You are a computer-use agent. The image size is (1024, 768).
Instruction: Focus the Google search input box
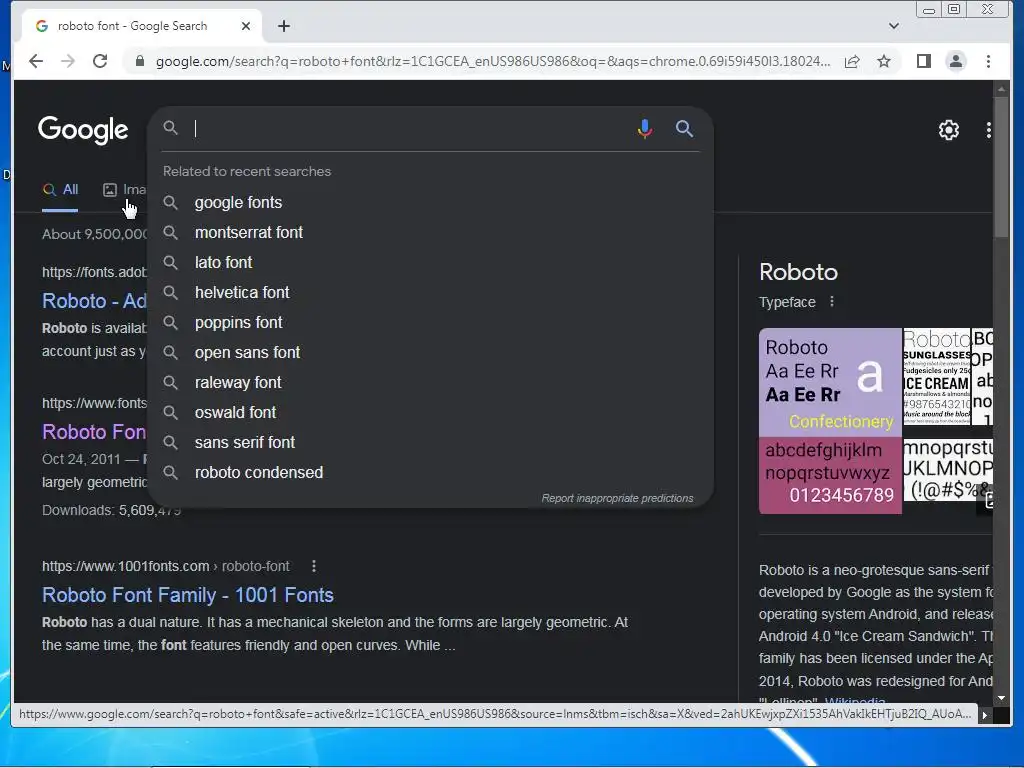click(x=411, y=129)
